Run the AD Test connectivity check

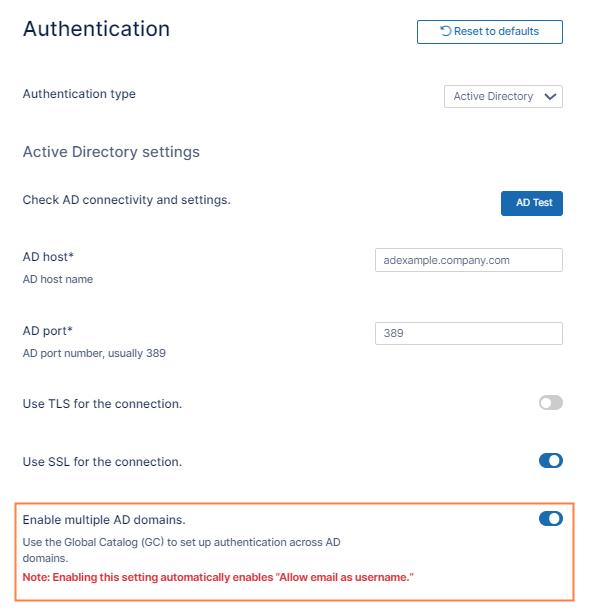[532, 203]
